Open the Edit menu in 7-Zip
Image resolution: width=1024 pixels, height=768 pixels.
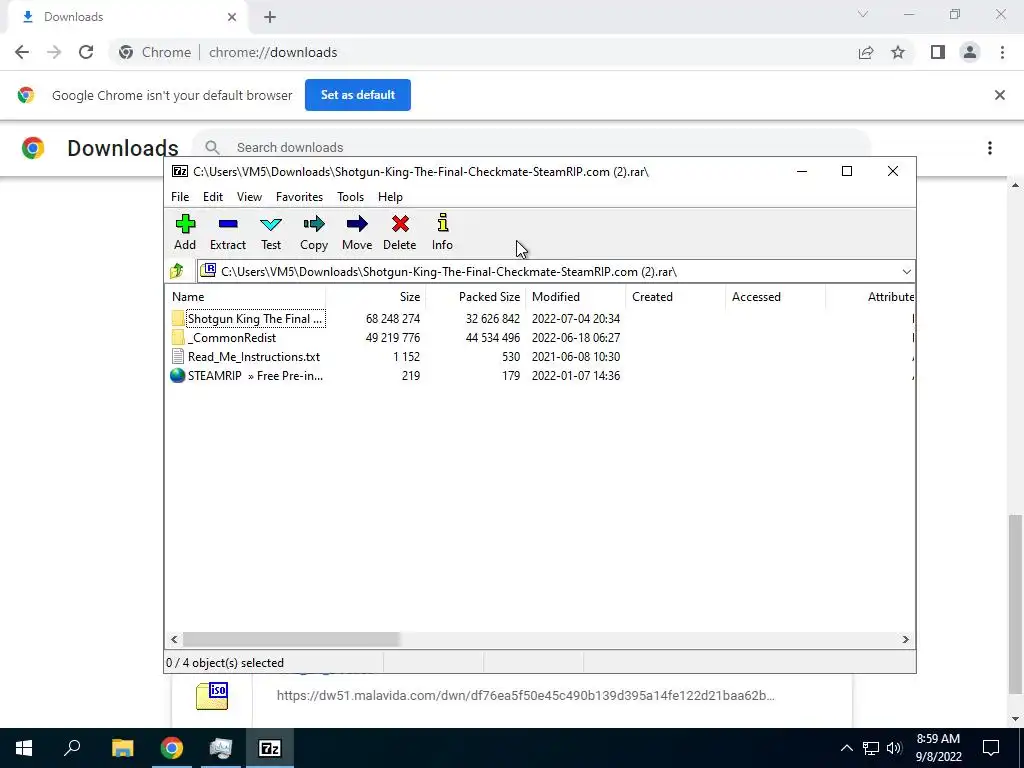(x=213, y=197)
